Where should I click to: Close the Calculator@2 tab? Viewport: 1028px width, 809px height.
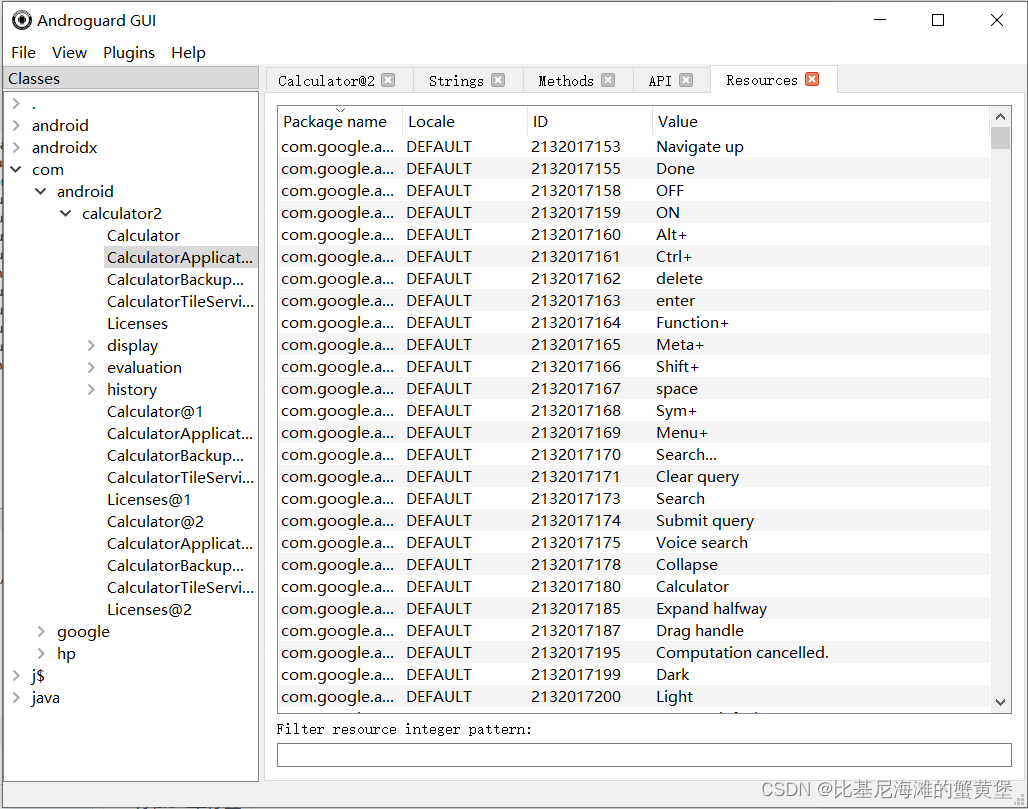388,80
